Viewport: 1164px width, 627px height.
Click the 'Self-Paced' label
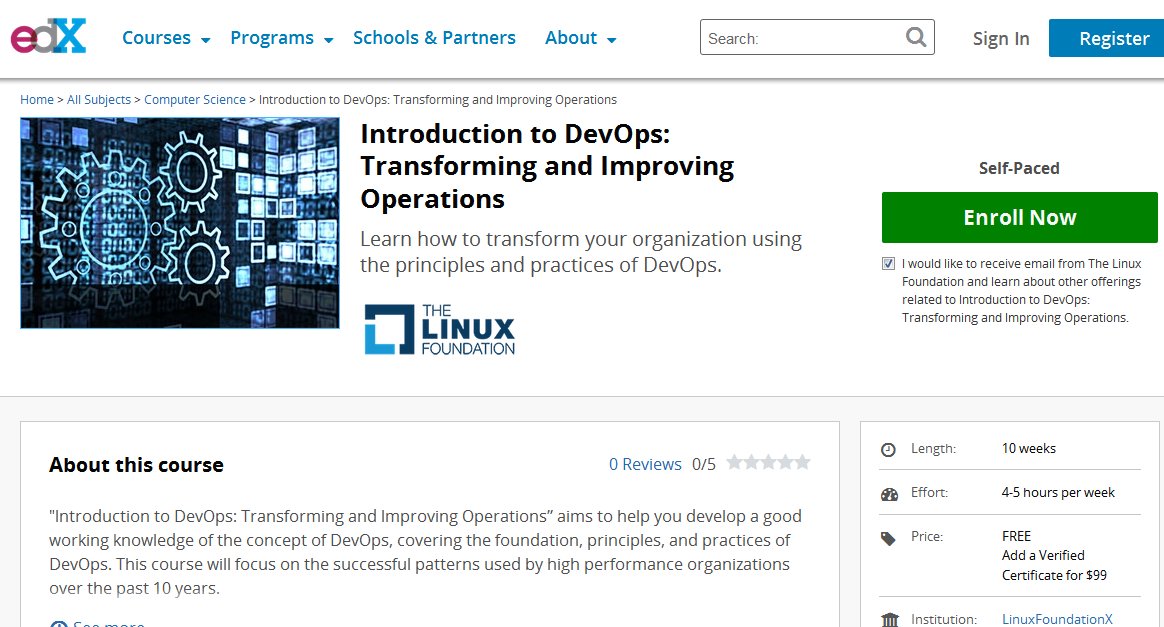(1018, 168)
